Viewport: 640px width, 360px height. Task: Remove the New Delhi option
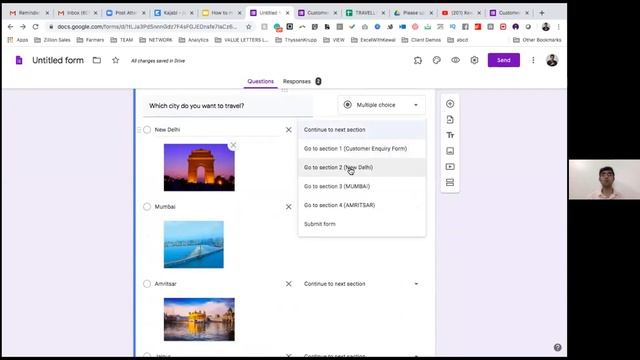[x=289, y=130]
